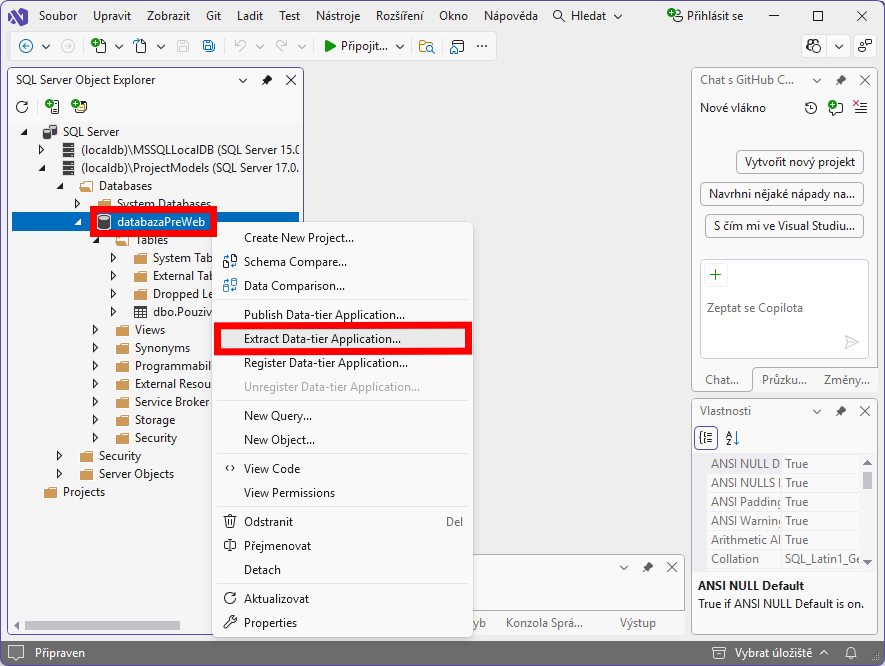885x666 pixels.
Task: Click the toolbar overflow ellipsis icon
Action: 482,46
